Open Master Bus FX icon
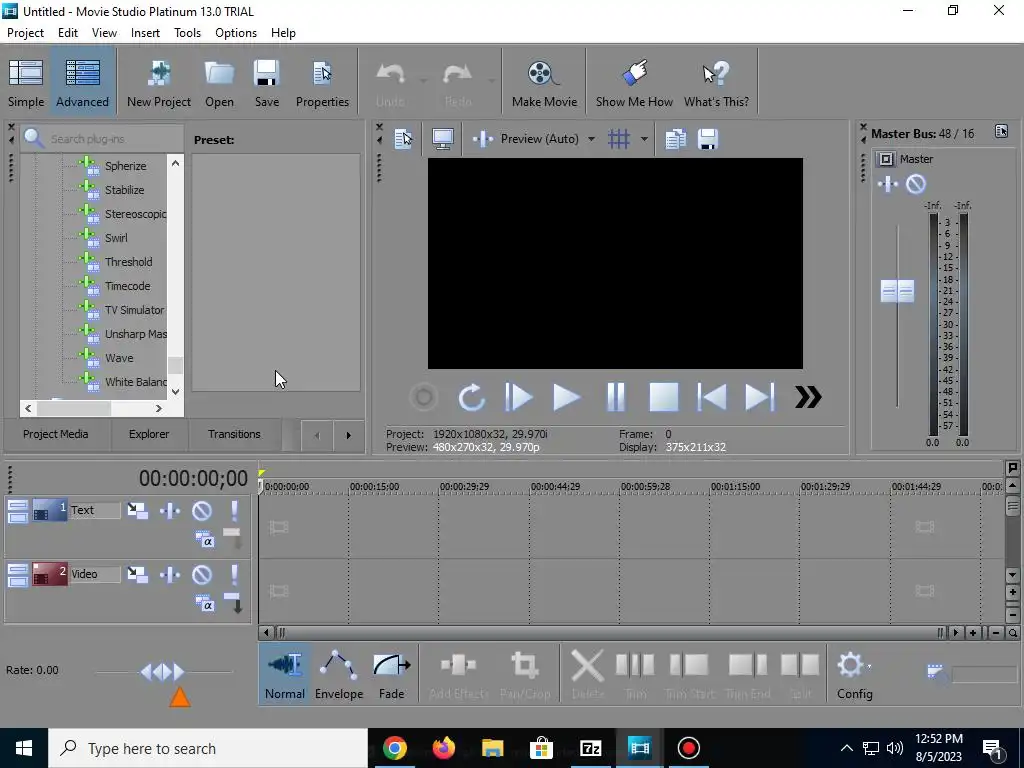Screen dimensions: 1024x768 pos(888,184)
